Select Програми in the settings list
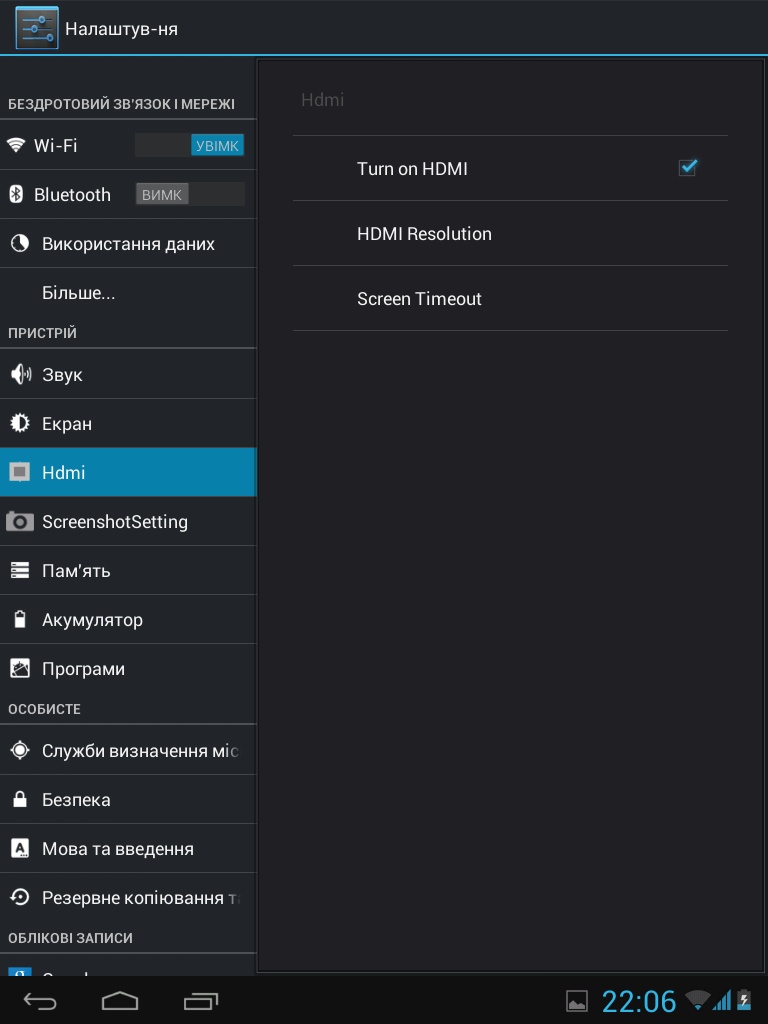Viewport: 768px width, 1024px height. 83,669
